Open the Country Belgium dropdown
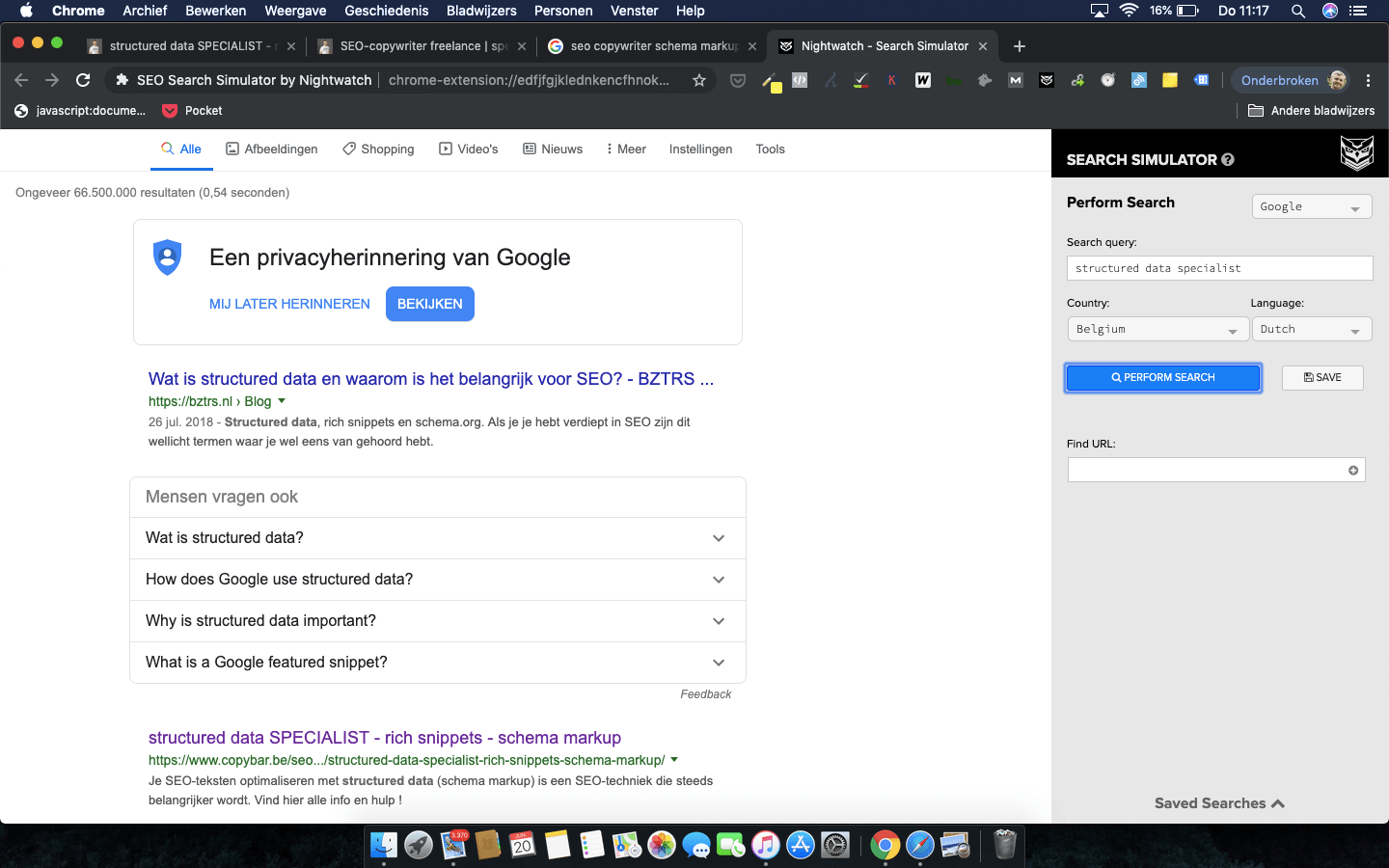Viewport: 1389px width, 868px height. [1158, 329]
